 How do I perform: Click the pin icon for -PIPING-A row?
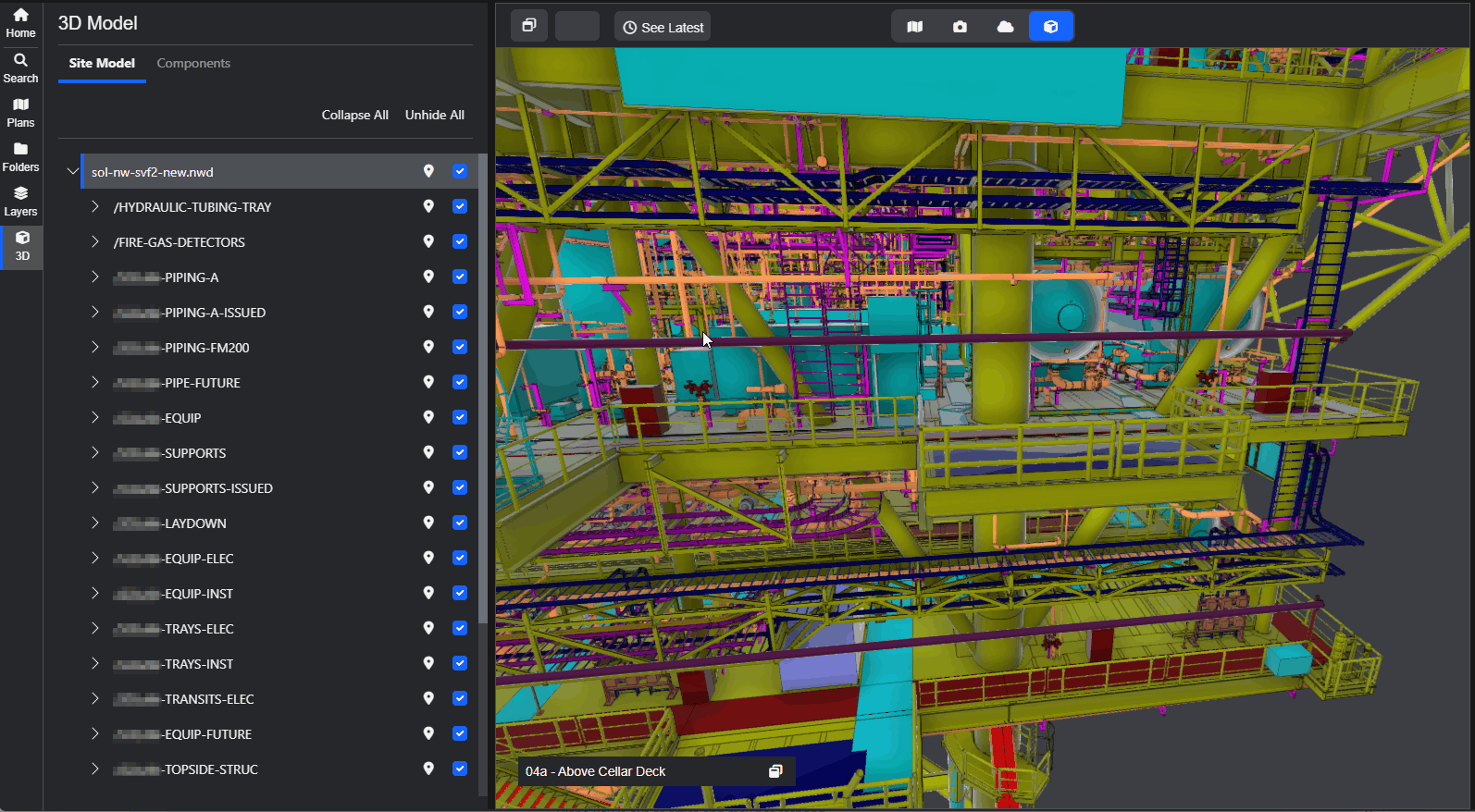click(x=428, y=277)
